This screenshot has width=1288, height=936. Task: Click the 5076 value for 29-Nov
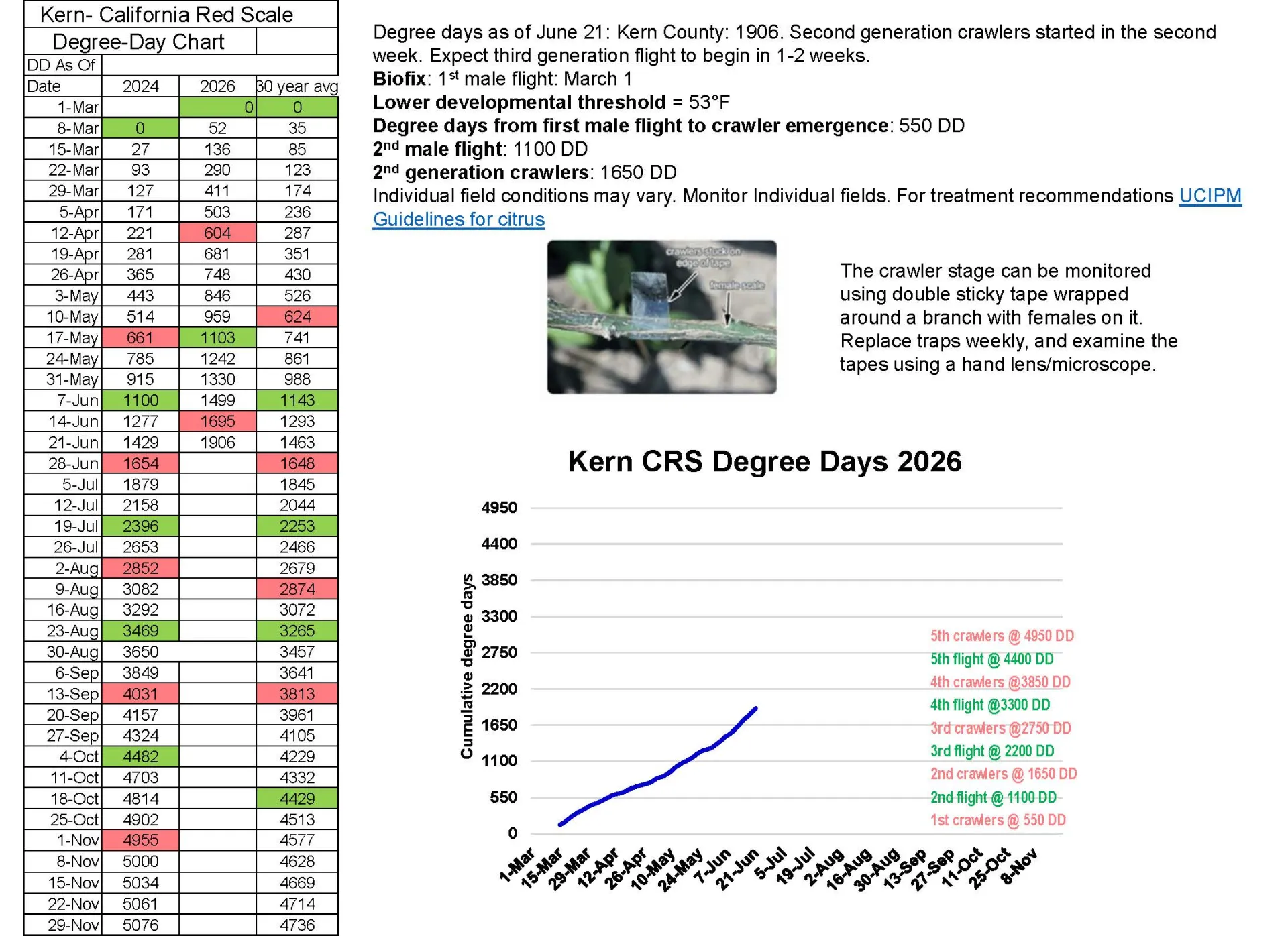point(140,925)
